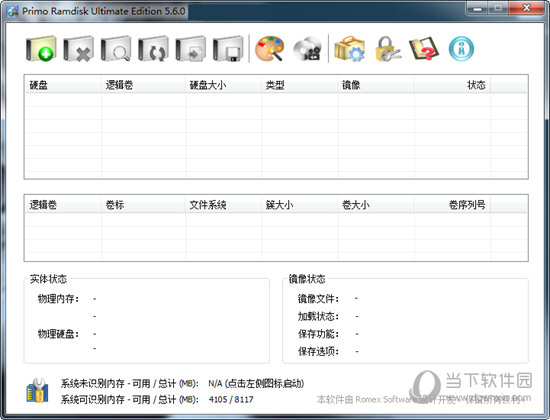Click the 硬盘大小 column header
The image size is (550, 420).
tap(224, 85)
